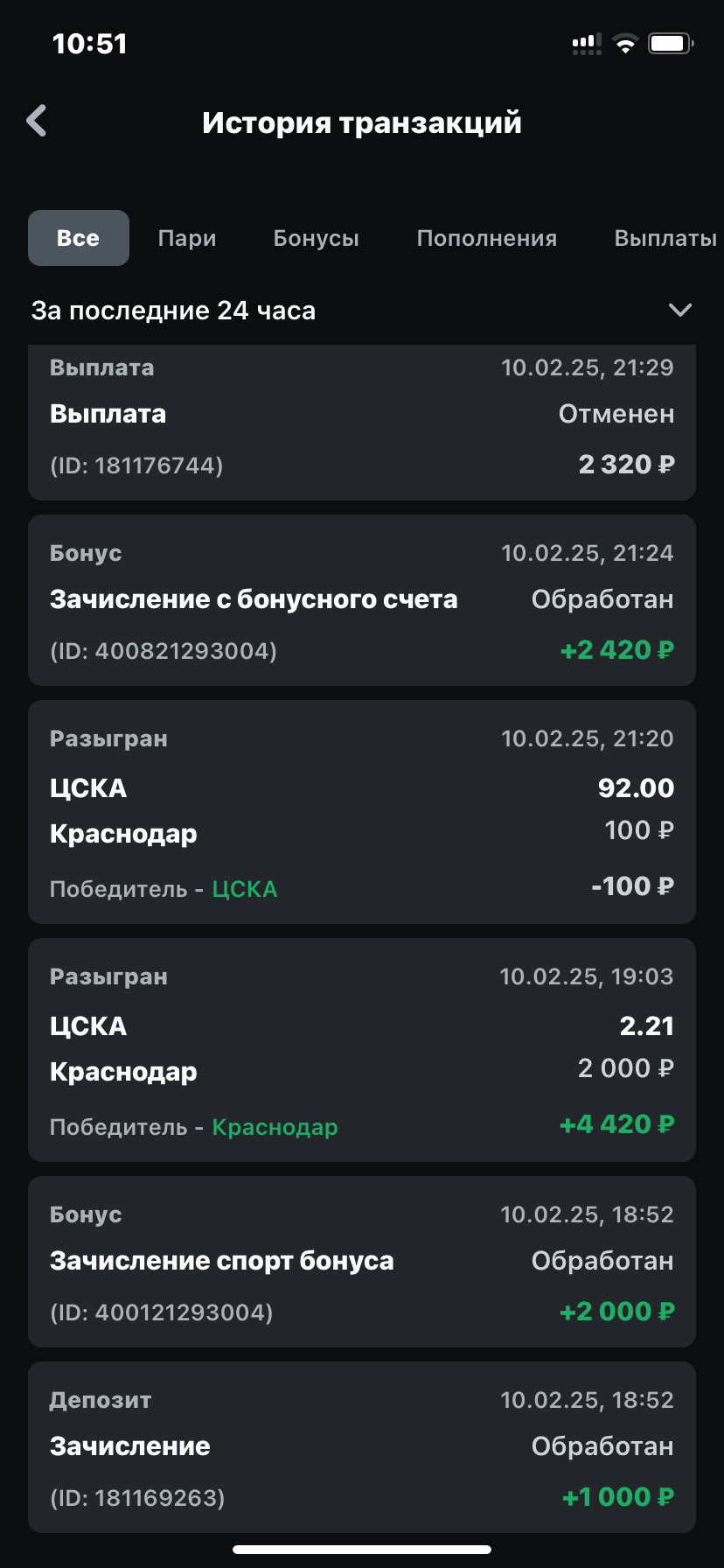Open the 'Зачисление спорт бонуса' transaction
Image resolution: width=724 pixels, height=1568 pixels.
tap(362, 1262)
